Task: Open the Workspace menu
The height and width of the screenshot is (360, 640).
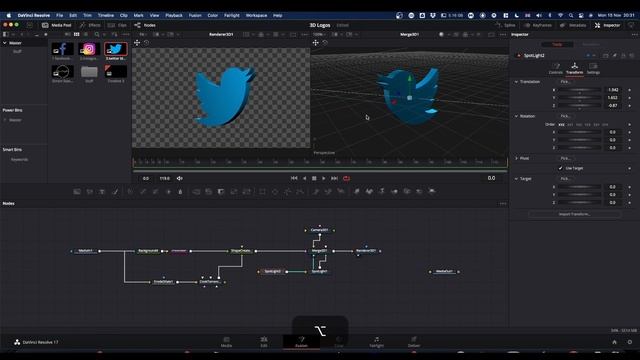Action: coord(256,16)
